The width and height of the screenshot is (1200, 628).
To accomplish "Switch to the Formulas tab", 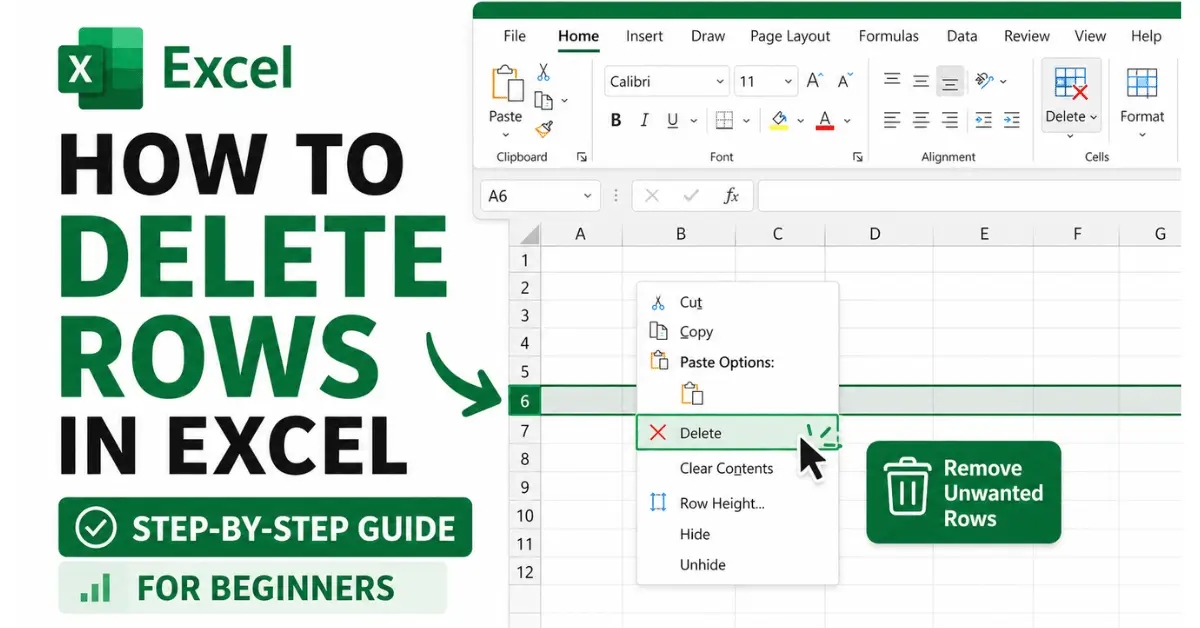I will tap(888, 36).
